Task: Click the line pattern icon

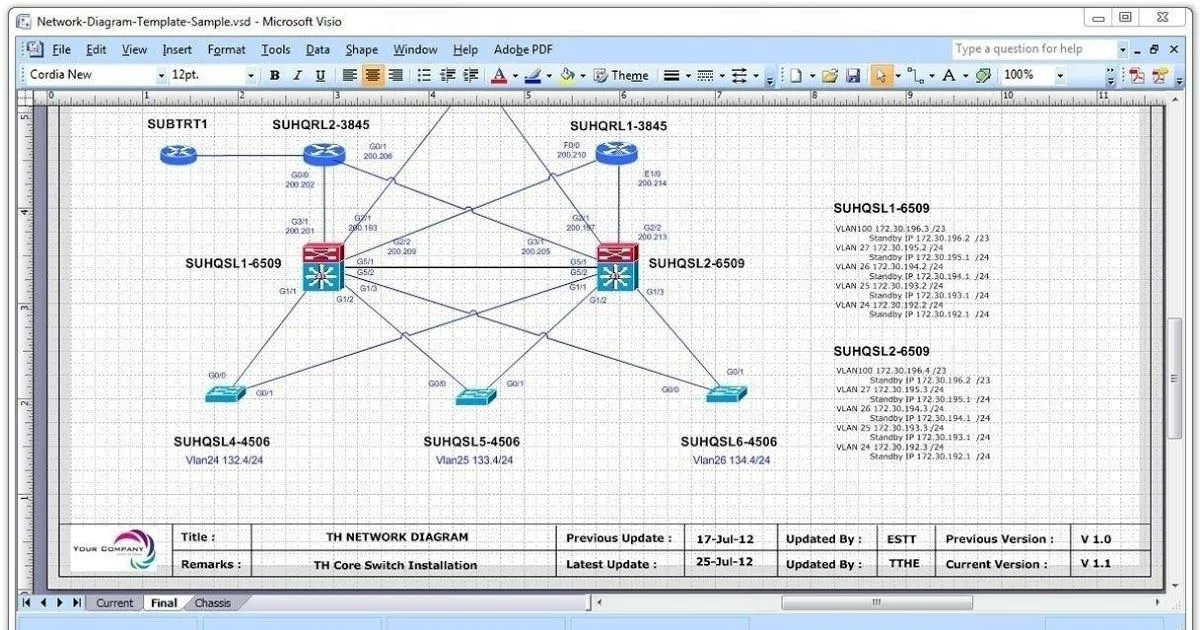Action: click(x=705, y=75)
